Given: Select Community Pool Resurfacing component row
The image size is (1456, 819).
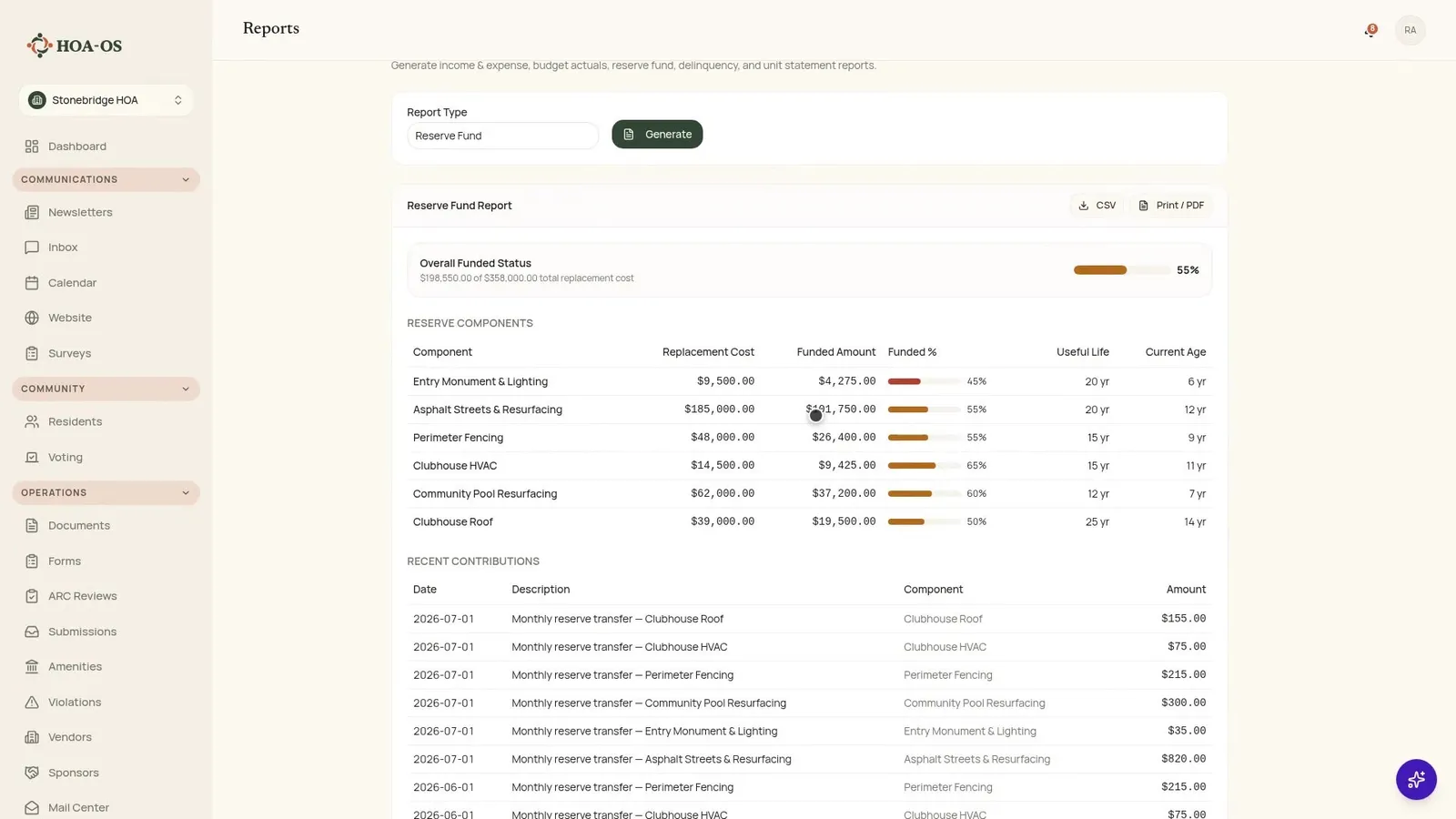Looking at the screenshot, I should (x=809, y=493).
